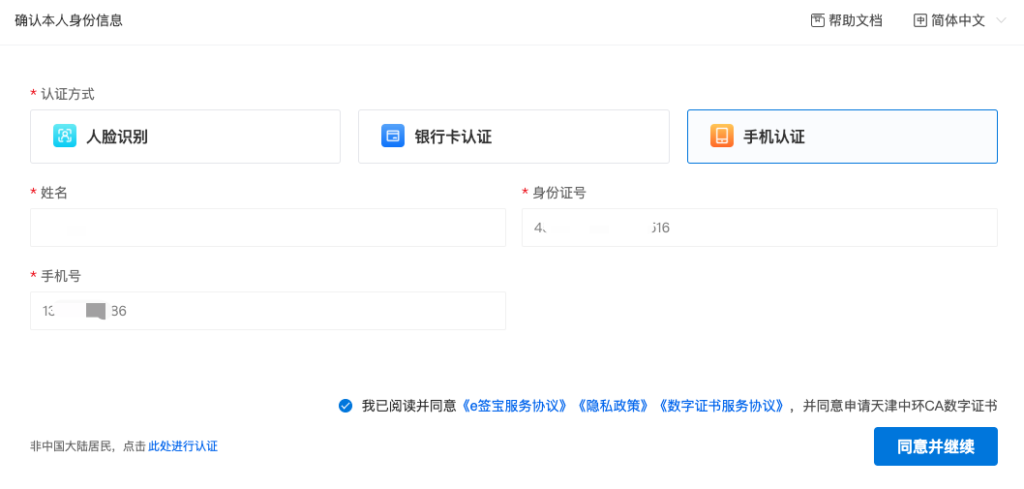
Task: Click into the 身份证号 input field
Action: pos(759,228)
